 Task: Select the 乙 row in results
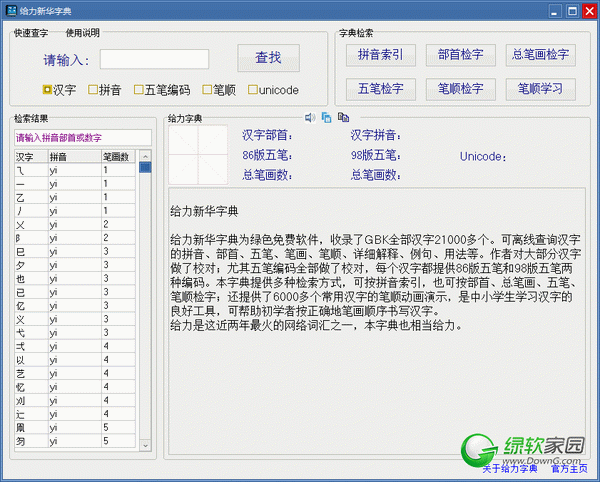pyautogui.click(x=75, y=197)
